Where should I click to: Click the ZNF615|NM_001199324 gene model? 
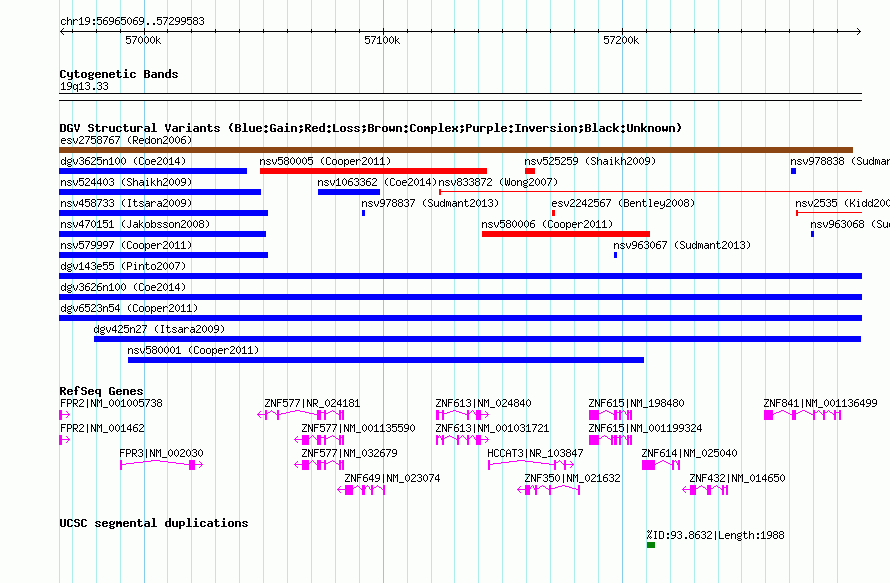coord(611,440)
